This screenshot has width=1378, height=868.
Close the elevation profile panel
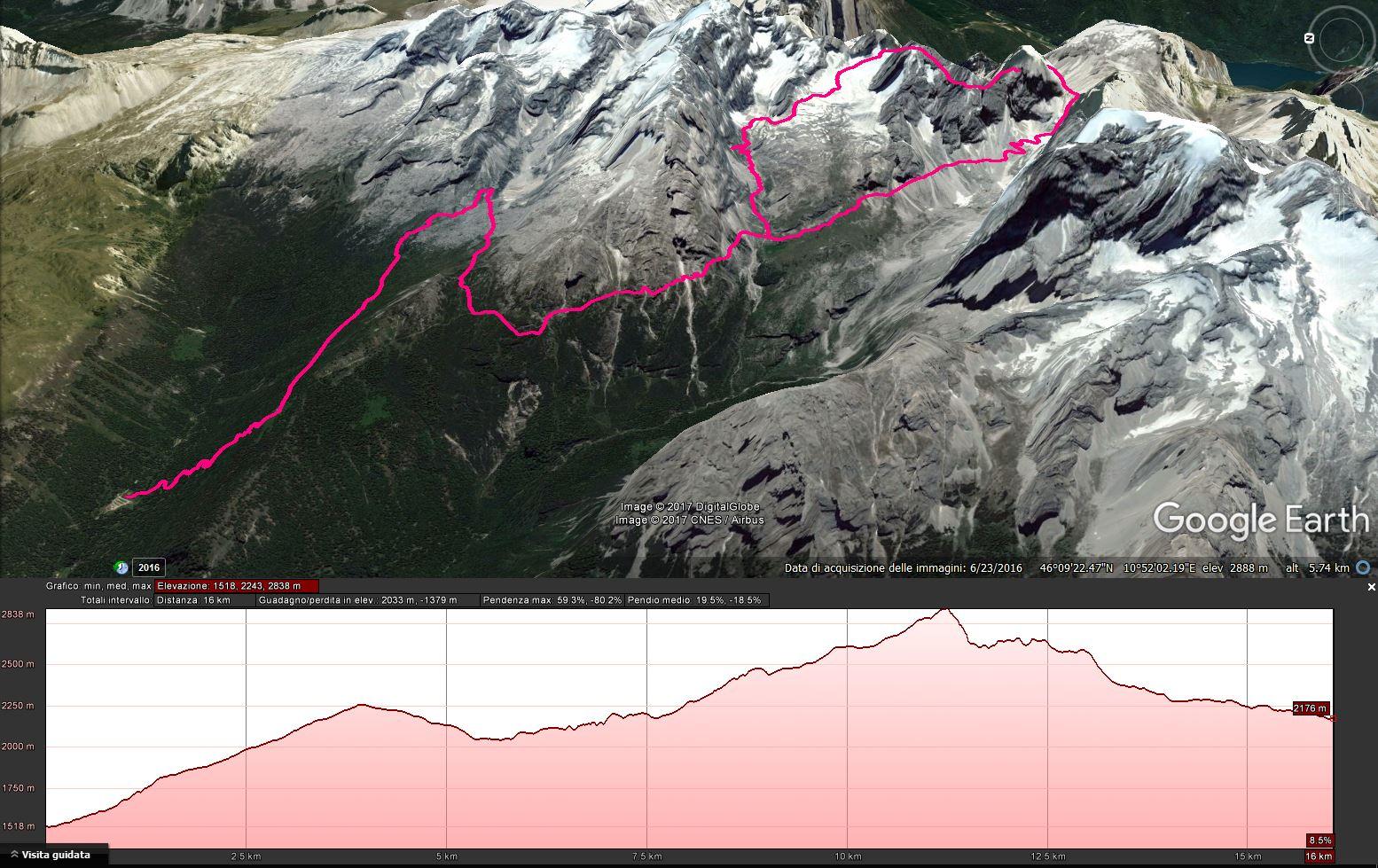click(1371, 587)
